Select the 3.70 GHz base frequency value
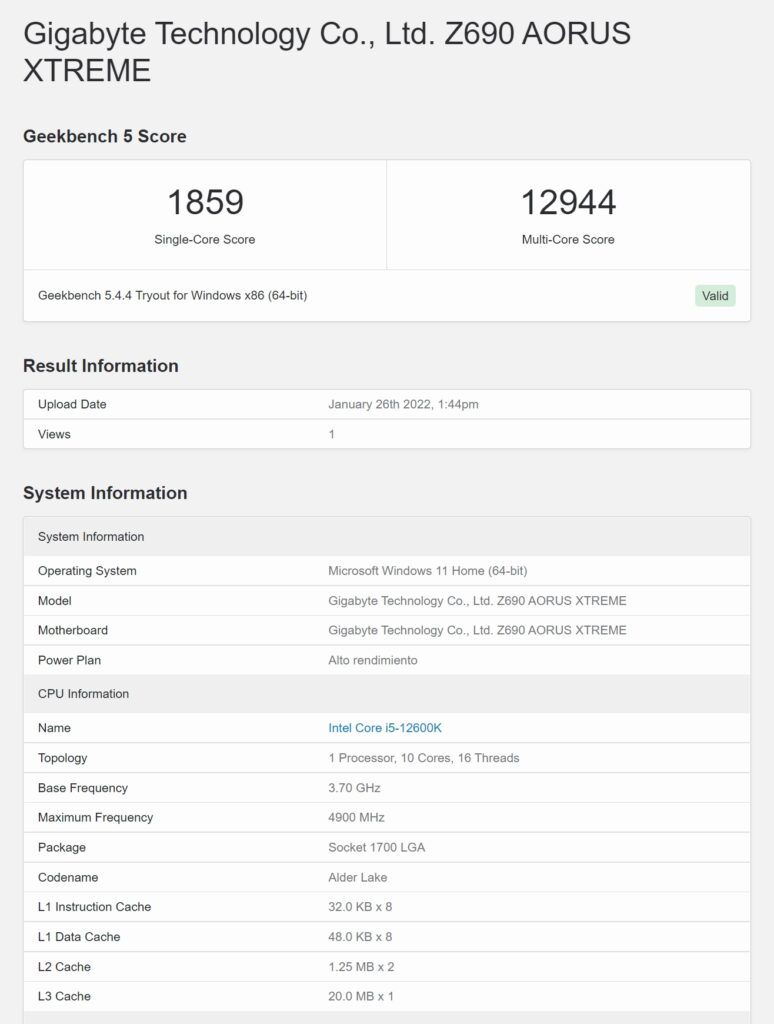The height and width of the screenshot is (1024, 774). (354, 788)
